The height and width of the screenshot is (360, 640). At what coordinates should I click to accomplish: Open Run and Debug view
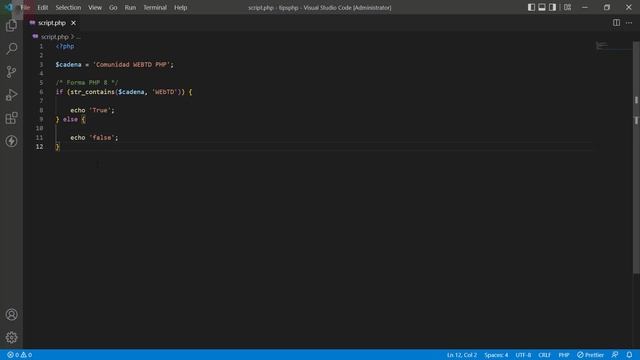click(x=11, y=95)
